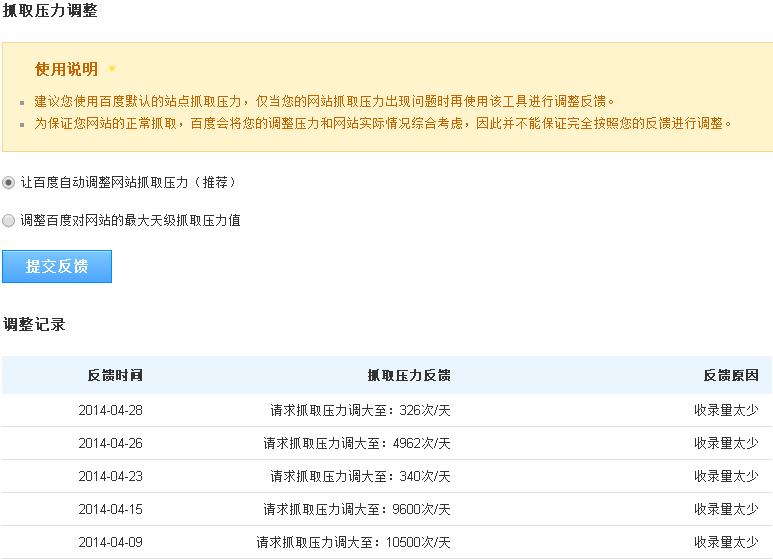Click the 10500次/天 pressure feedback entry
Image resolution: width=773 pixels, height=559 pixels.
pos(353,542)
